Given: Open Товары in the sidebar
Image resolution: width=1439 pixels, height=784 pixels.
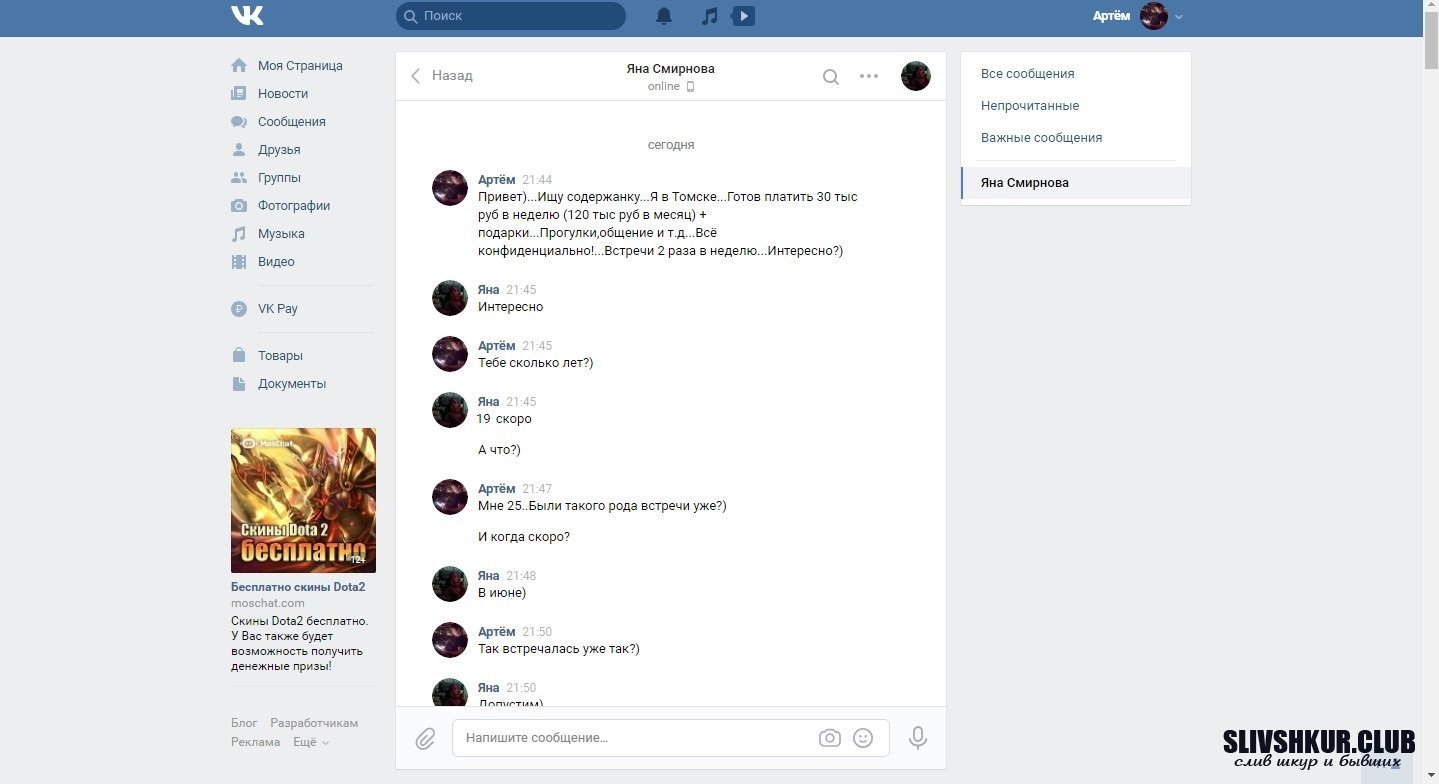Looking at the screenshot, I should (x=280, y=356).
